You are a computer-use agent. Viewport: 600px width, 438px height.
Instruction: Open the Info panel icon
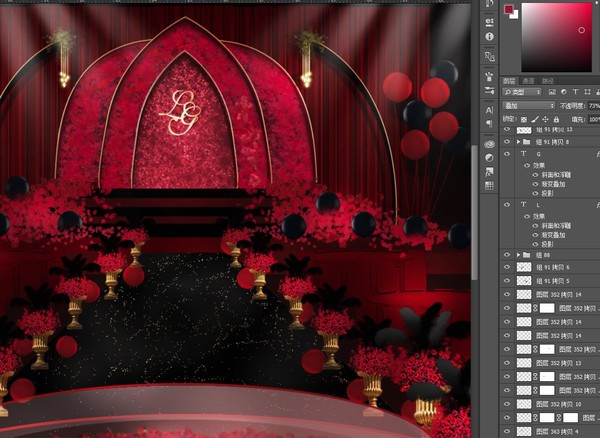[x=489, y=37]
